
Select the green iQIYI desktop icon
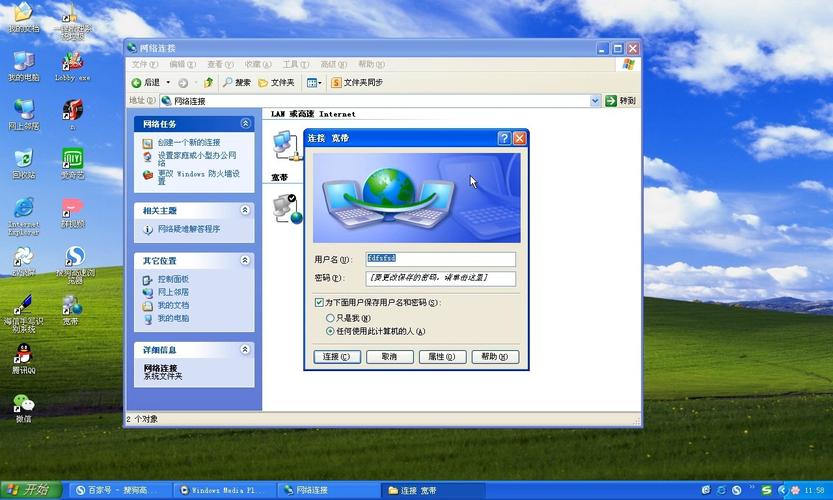(72, 164)
